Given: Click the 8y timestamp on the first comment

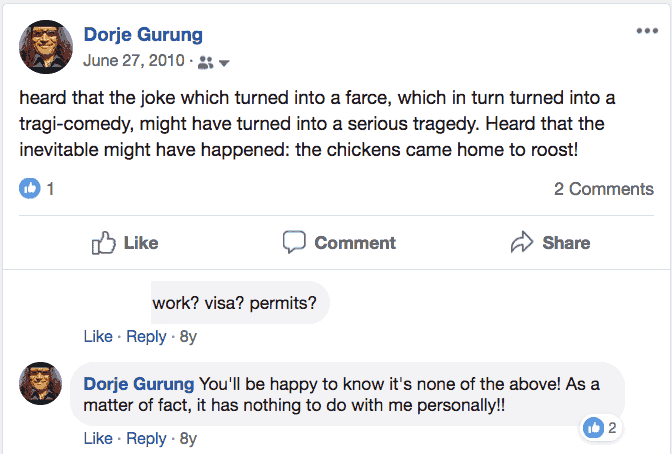Looking at the screenshot, I should (x=186, y=336).
